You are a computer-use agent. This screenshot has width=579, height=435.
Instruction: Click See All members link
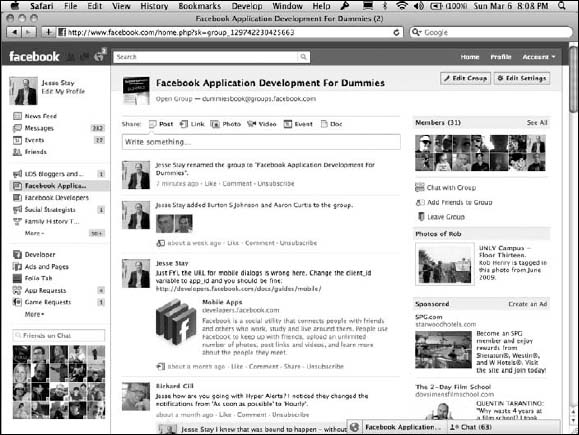click(x=537, y=123)
